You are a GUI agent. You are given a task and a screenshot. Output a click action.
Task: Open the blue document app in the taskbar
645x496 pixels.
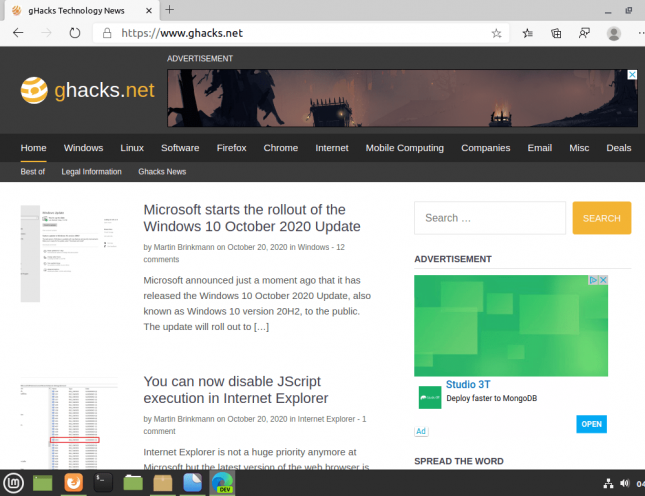click(192, 482)
